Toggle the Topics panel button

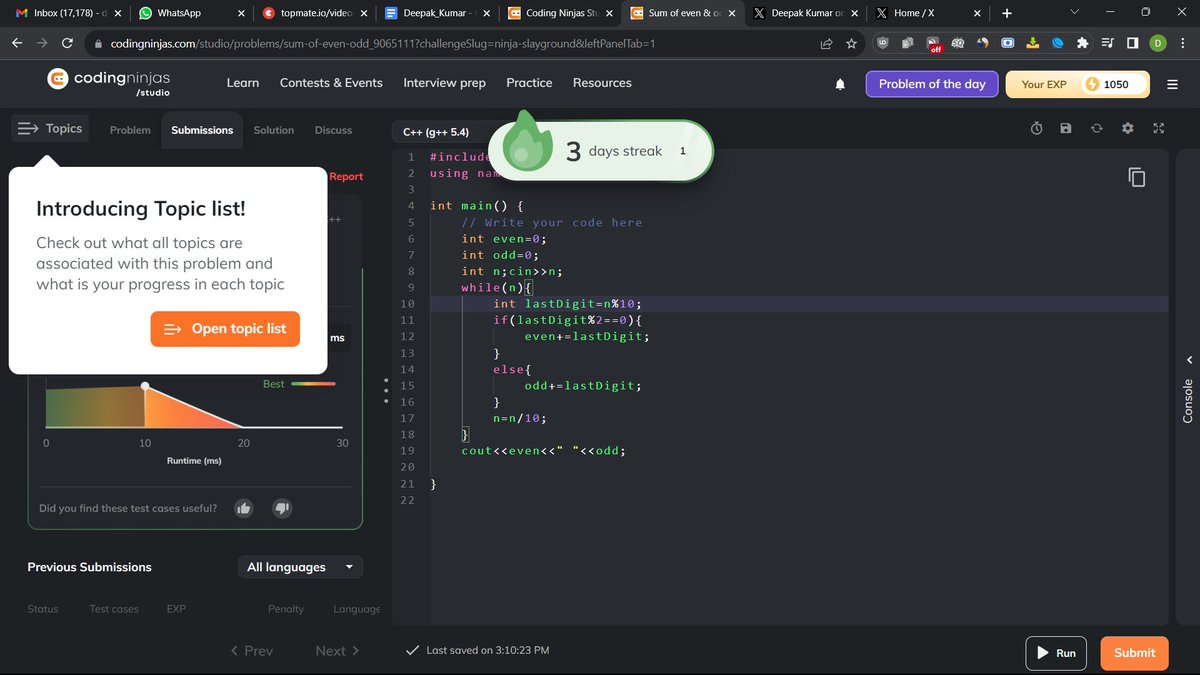coord(50,129)
